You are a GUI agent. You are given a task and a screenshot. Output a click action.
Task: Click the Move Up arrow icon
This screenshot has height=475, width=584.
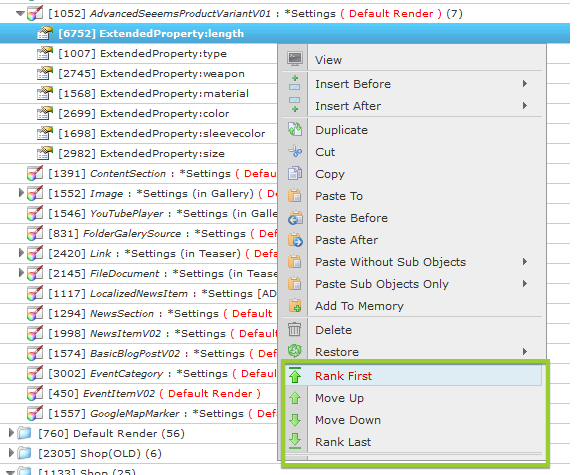295,398
